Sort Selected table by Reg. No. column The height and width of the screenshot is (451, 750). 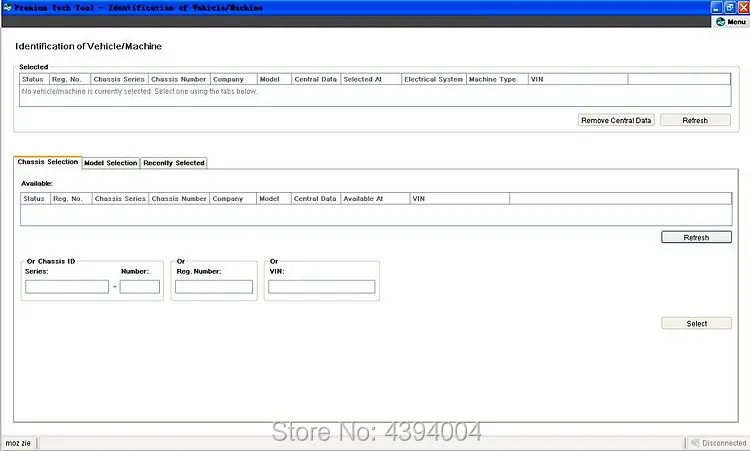(70, 79)
